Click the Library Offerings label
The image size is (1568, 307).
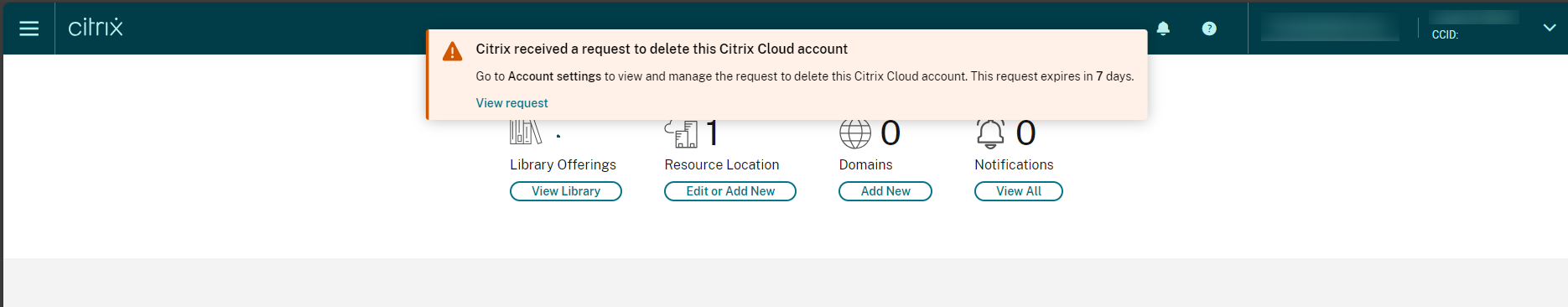coord(563,164)
